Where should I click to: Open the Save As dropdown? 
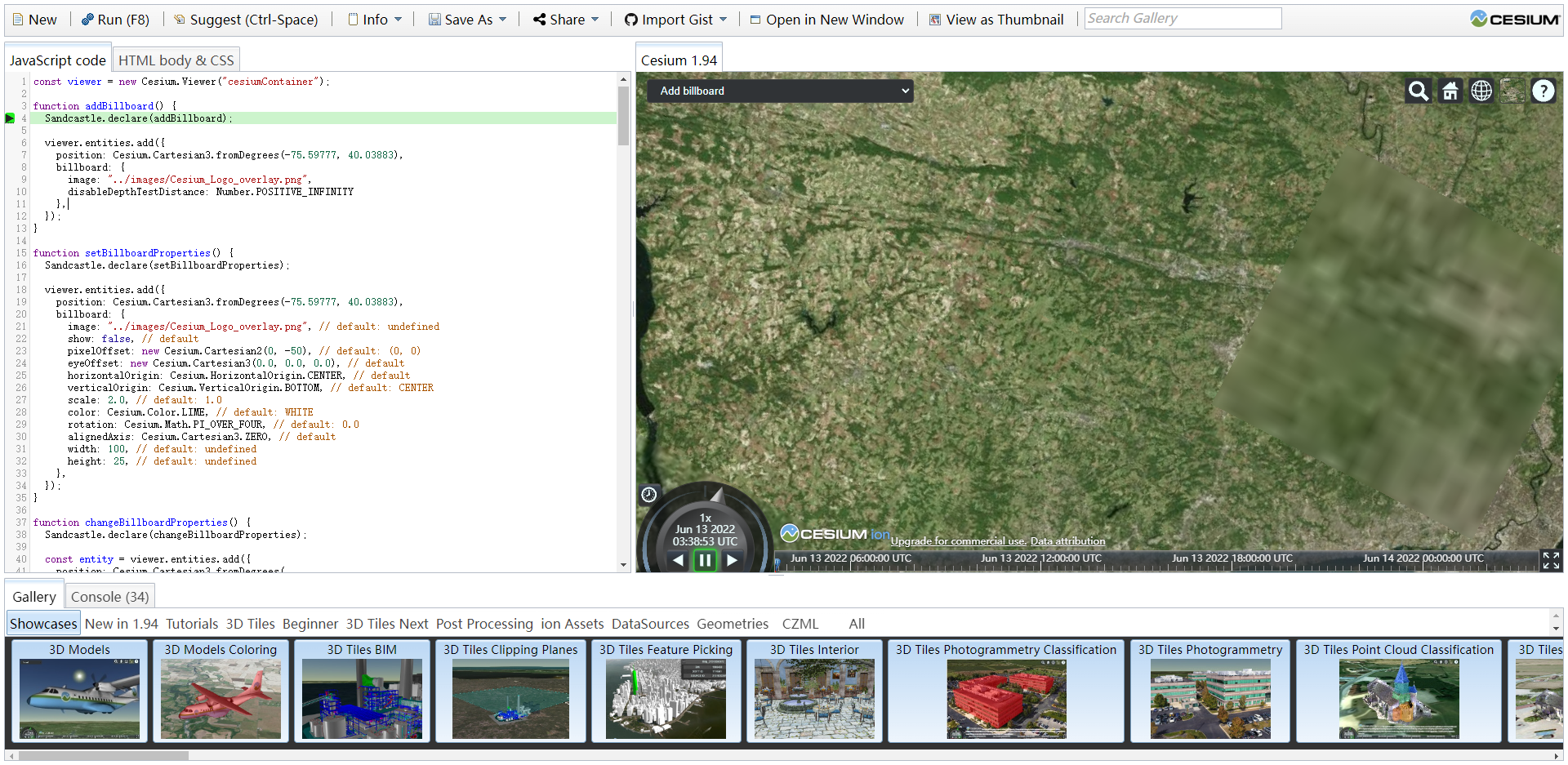point(467,20)
